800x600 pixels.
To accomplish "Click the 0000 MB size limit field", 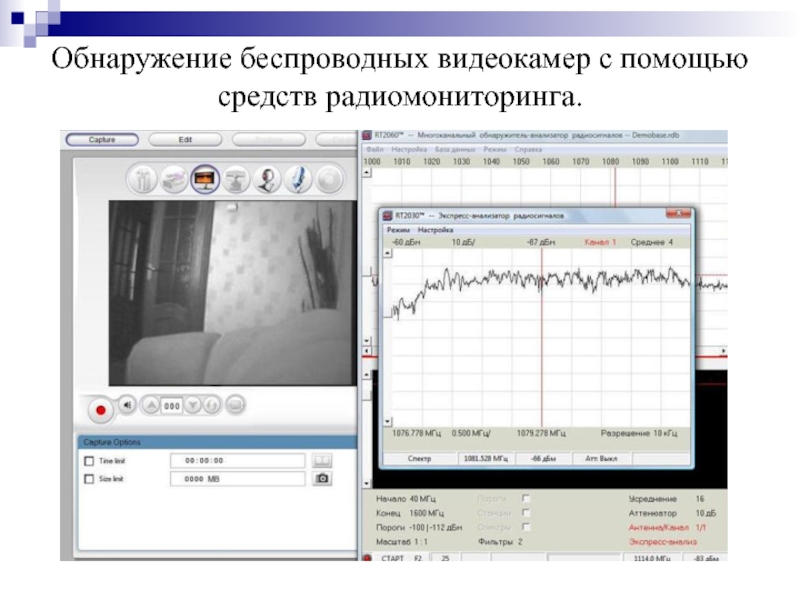I will click(x=238, y=479).
